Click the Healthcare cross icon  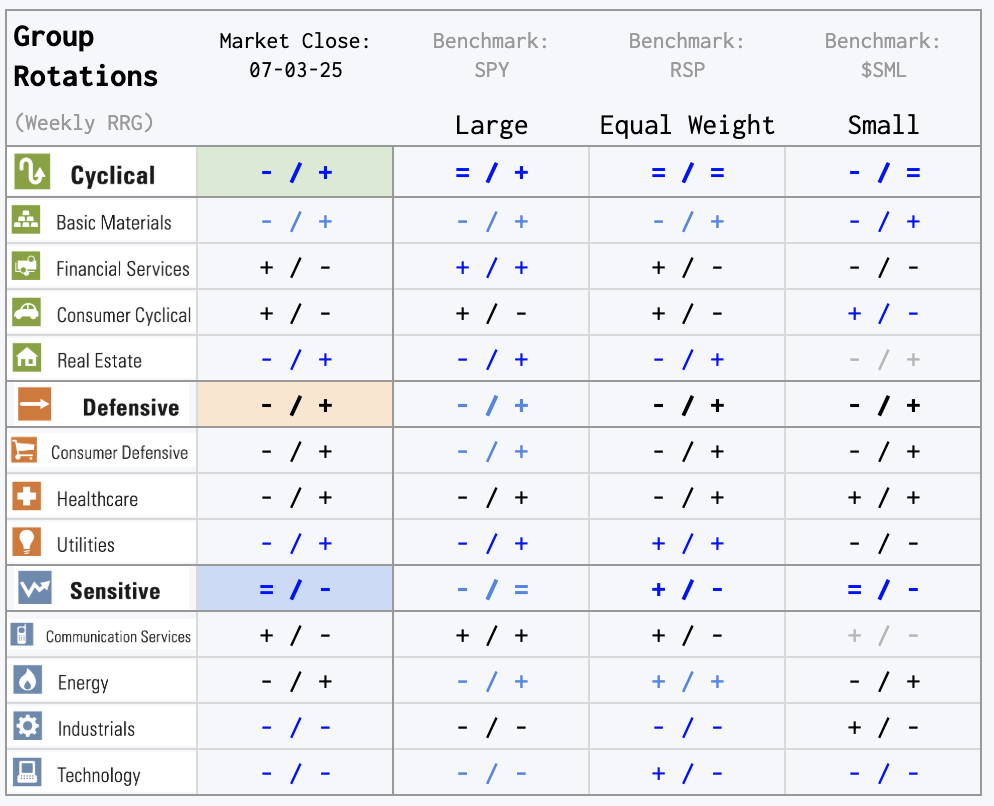pyautogui.click(x=27, y=496)
